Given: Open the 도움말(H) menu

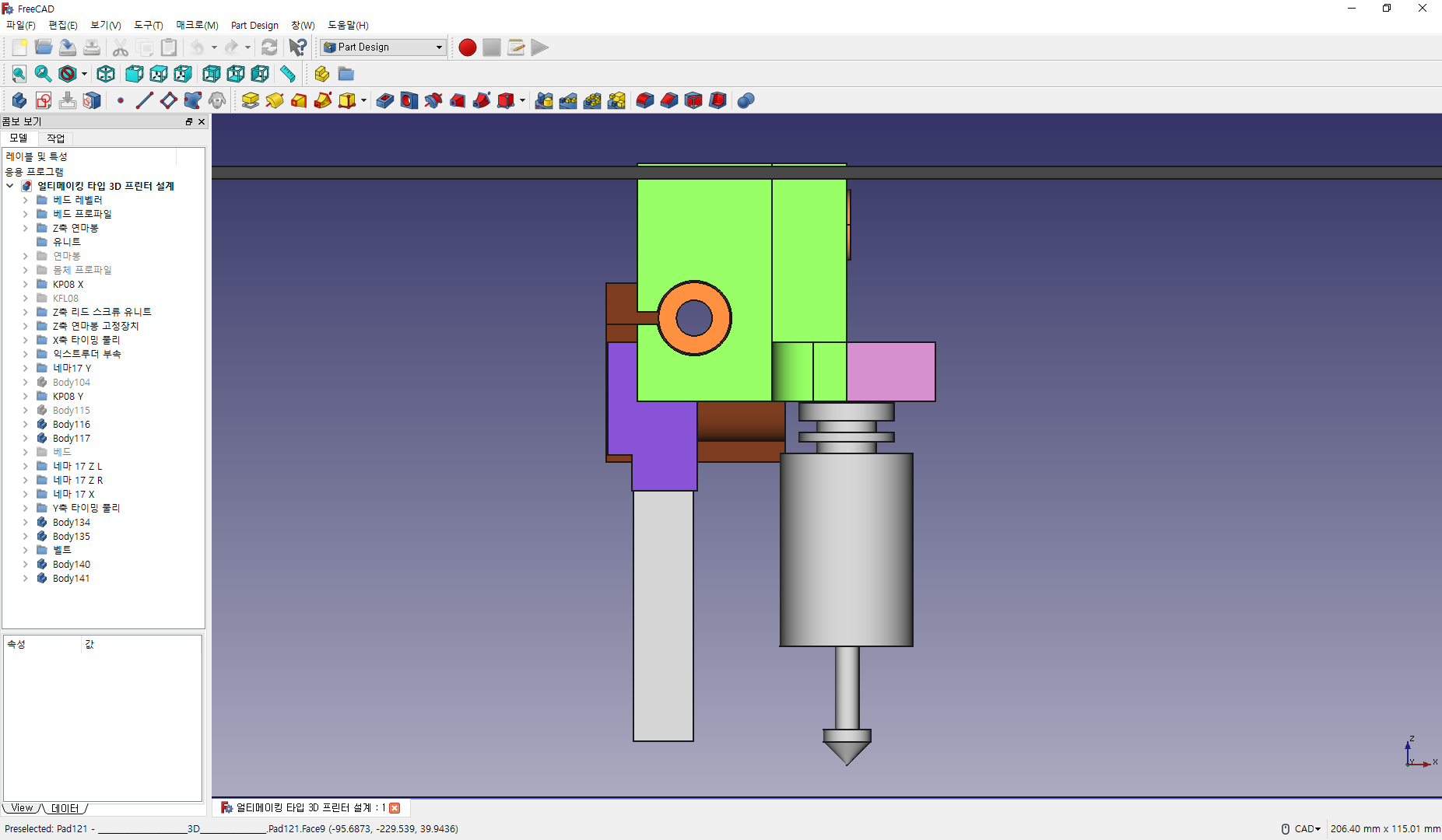Looking at the screenshot, I should pos(348,25).
